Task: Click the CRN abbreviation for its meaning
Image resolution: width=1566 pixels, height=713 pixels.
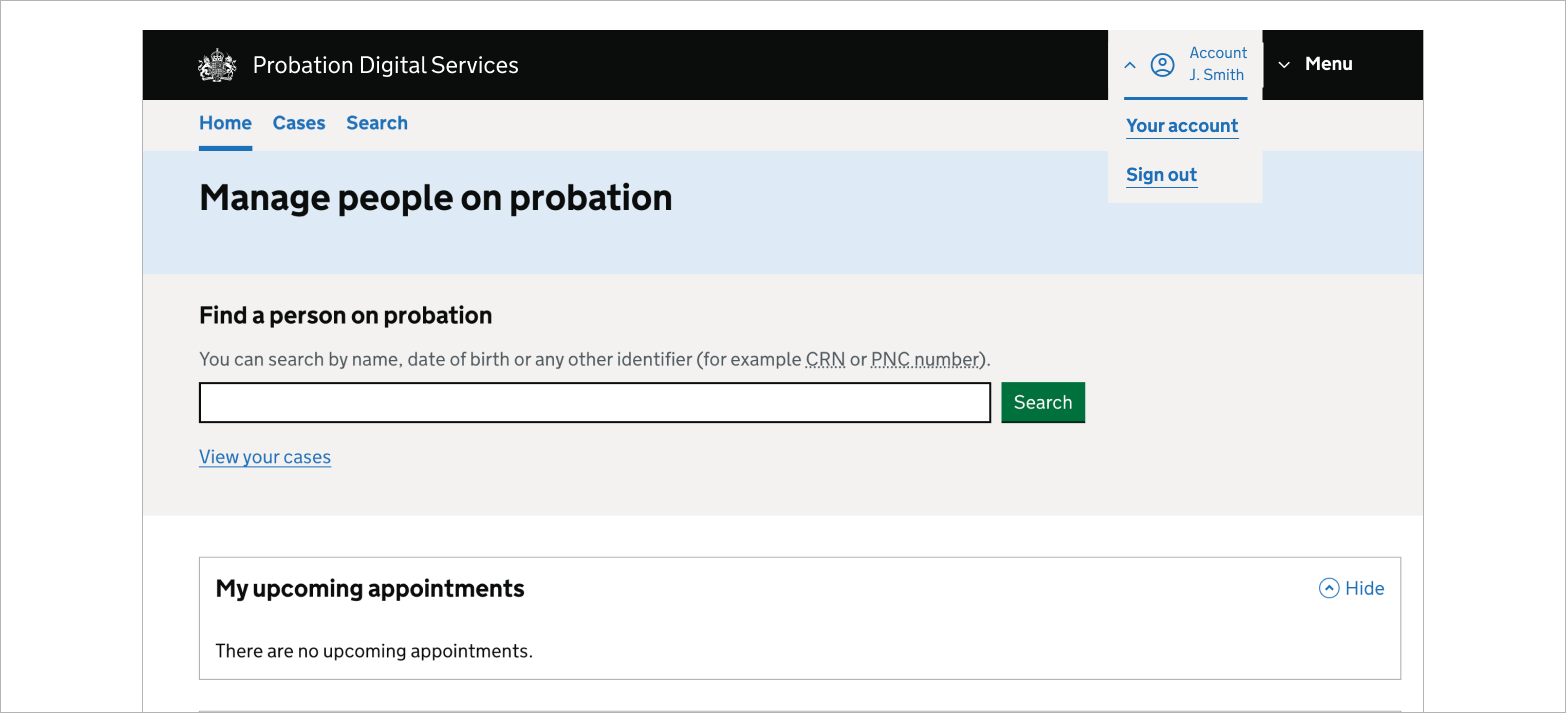Action: 825,359
